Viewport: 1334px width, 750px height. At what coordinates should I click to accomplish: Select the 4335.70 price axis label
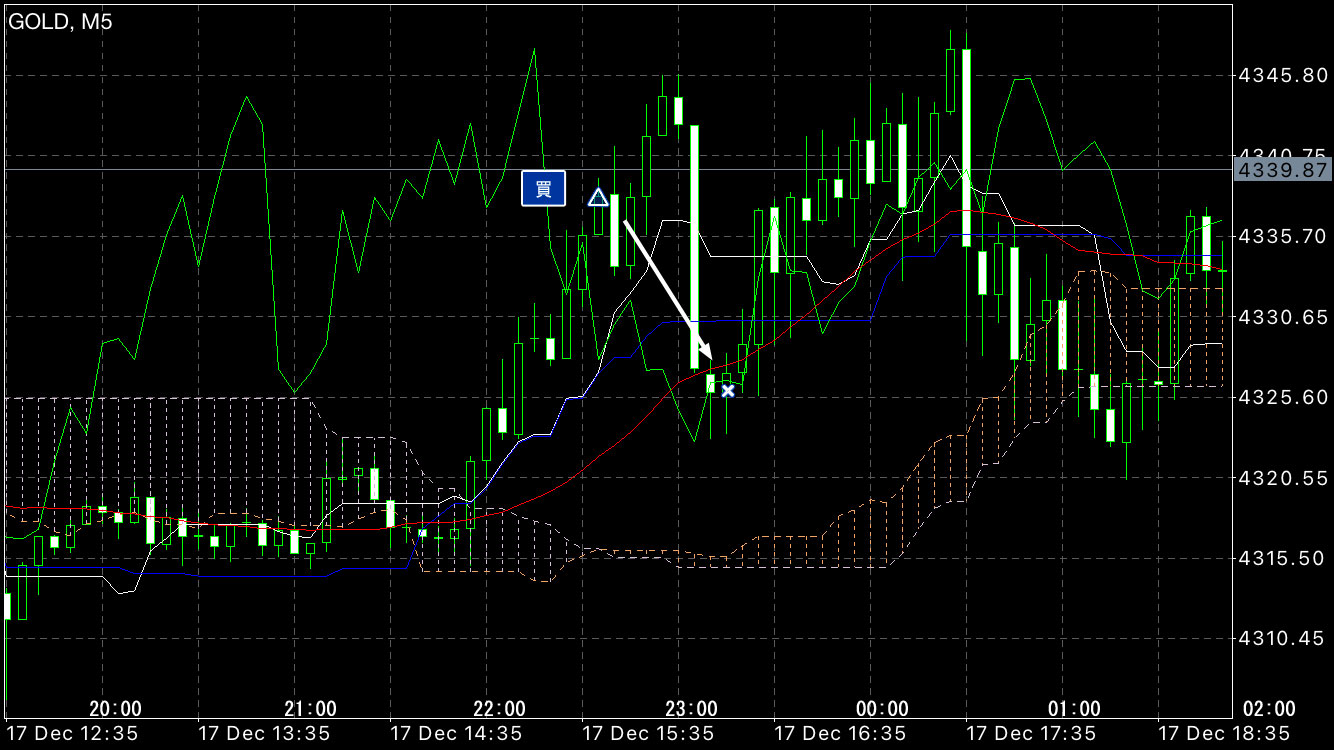pos(1284,237)
